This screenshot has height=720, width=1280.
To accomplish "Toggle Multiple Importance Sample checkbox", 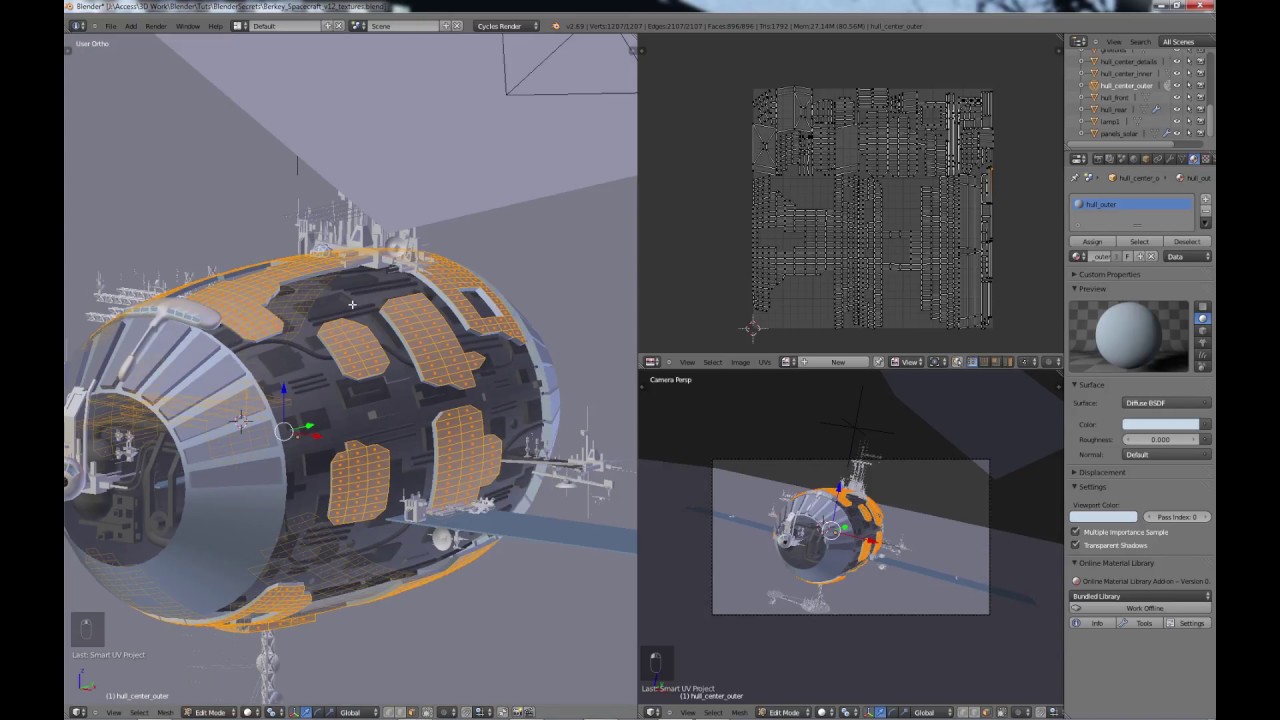I will click(1076, 532).
